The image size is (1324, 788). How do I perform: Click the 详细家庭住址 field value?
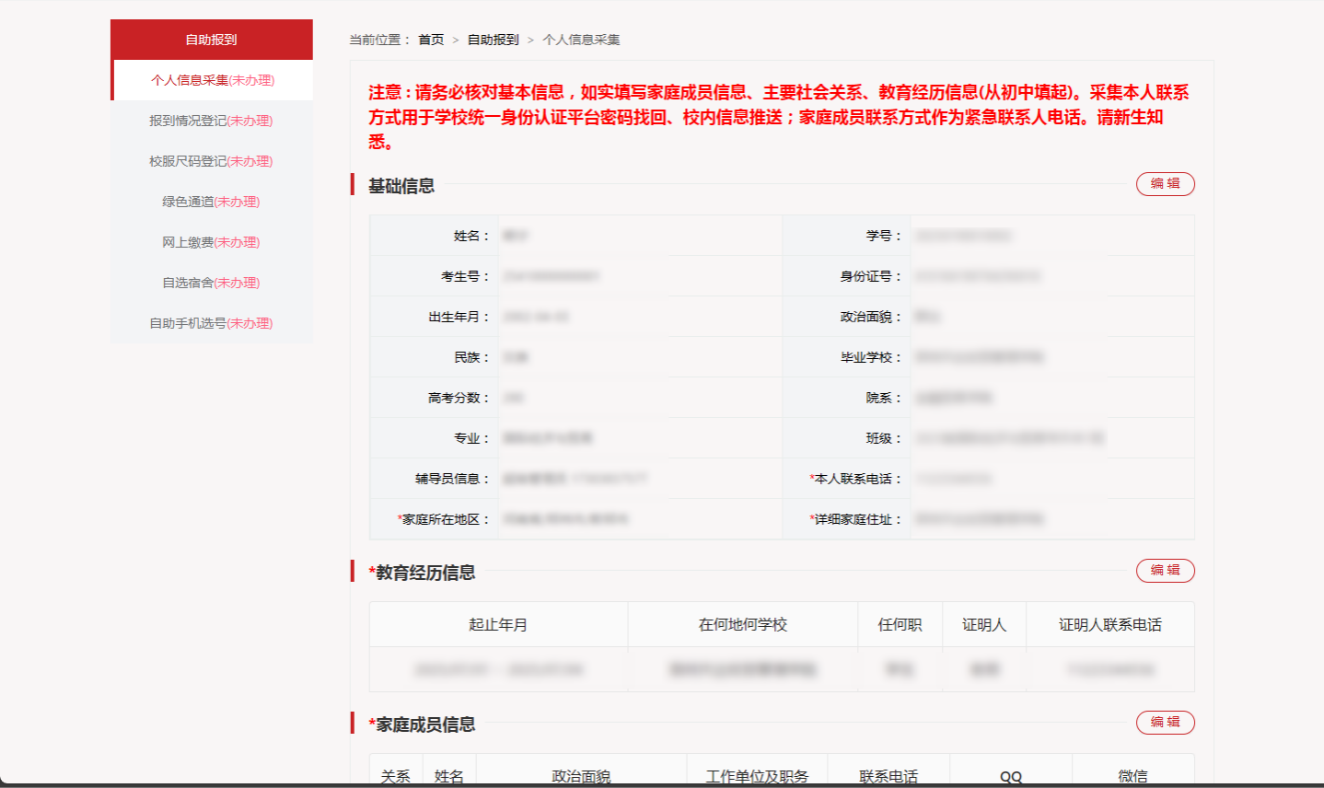pyautogui.click(x=980, y=520)
